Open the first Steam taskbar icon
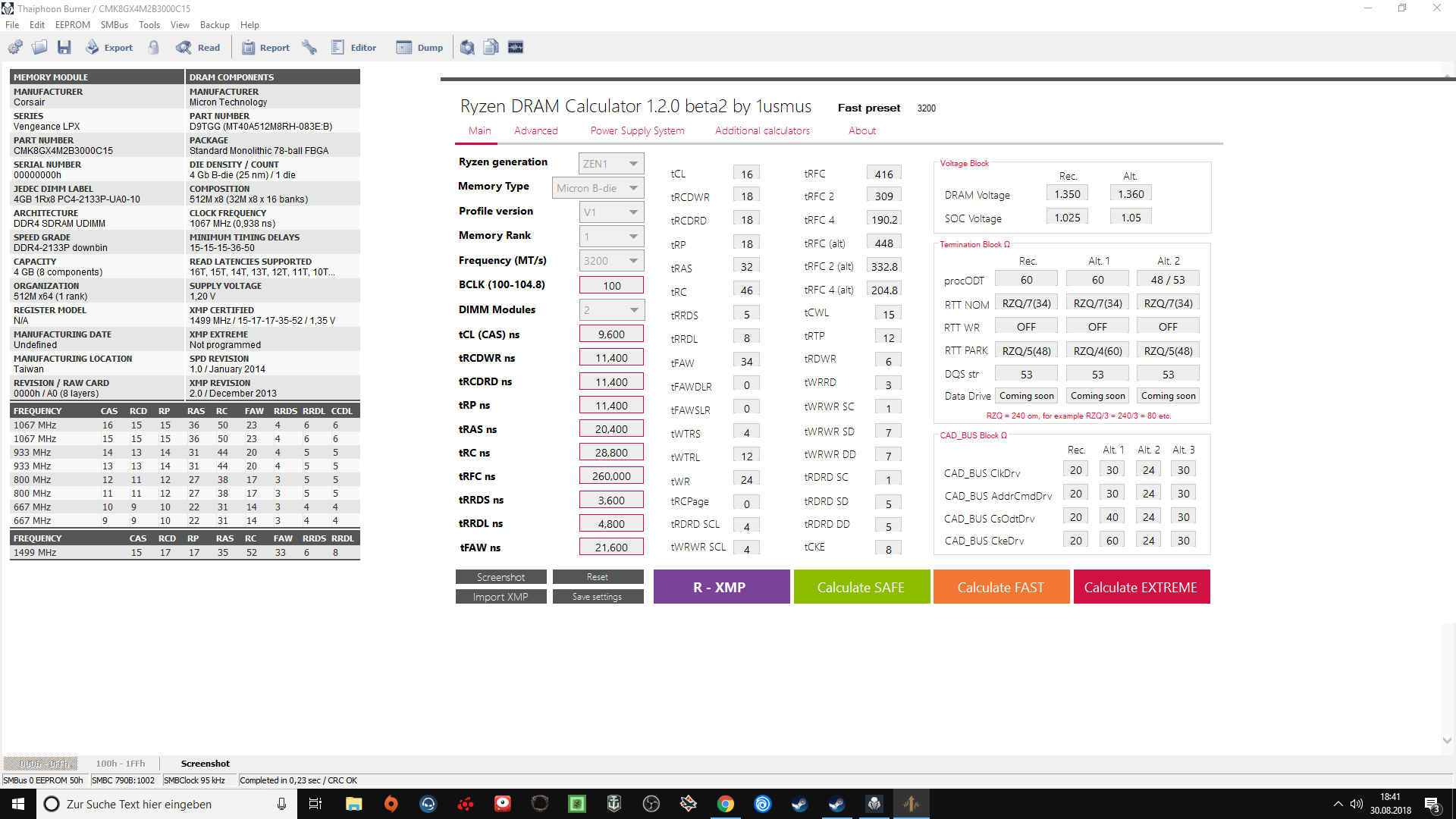 800,804
